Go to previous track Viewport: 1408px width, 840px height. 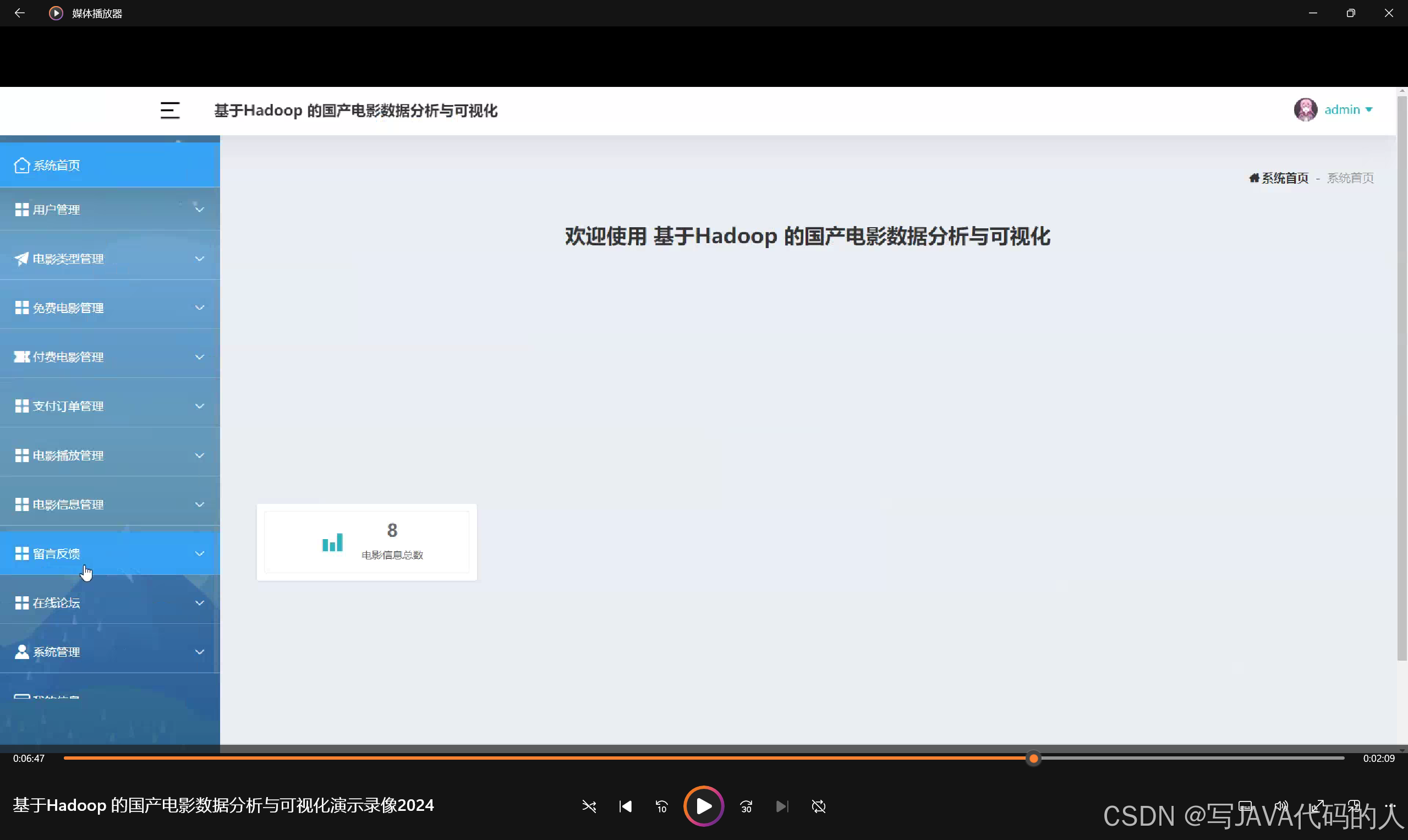(625, 806)
